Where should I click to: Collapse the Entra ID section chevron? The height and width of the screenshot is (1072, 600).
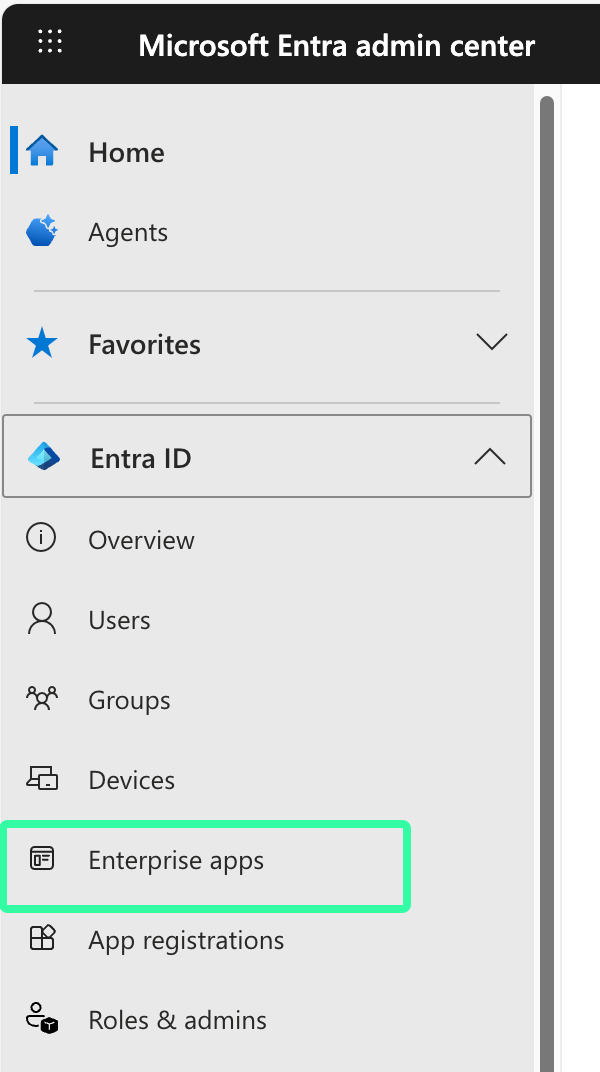click(x=489, y=457)
